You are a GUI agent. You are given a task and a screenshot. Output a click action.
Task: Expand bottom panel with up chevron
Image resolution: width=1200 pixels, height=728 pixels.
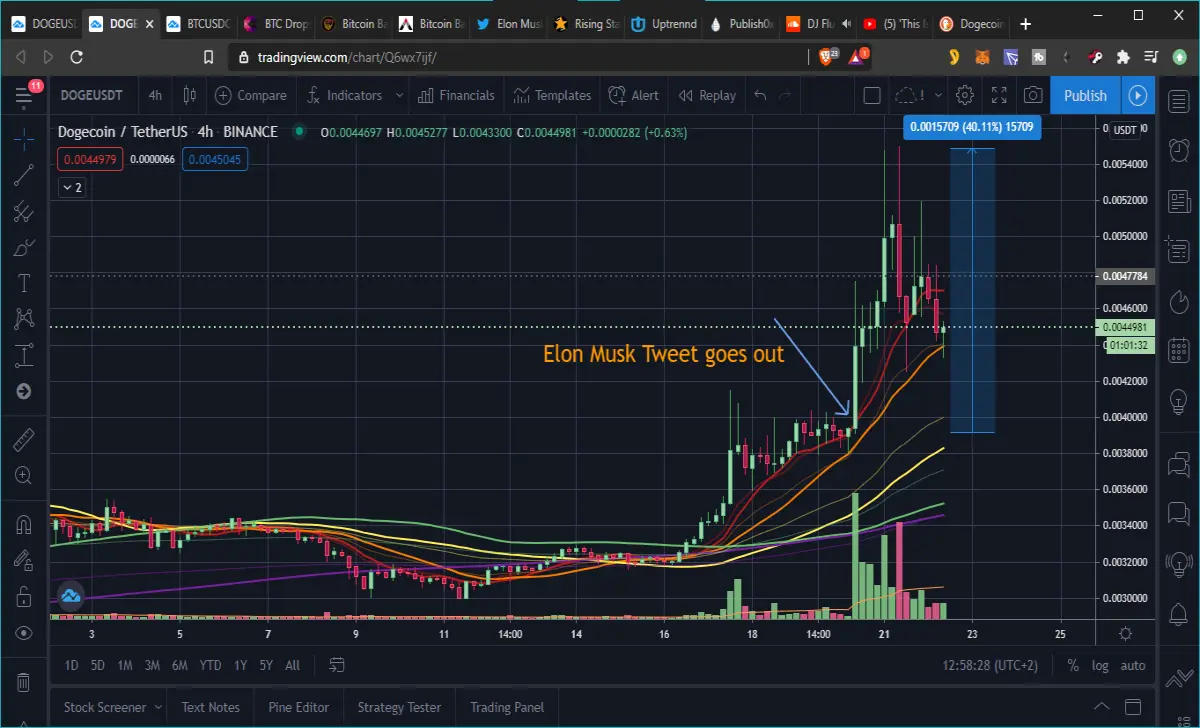pyautogui.click(x=1101, y=706)
